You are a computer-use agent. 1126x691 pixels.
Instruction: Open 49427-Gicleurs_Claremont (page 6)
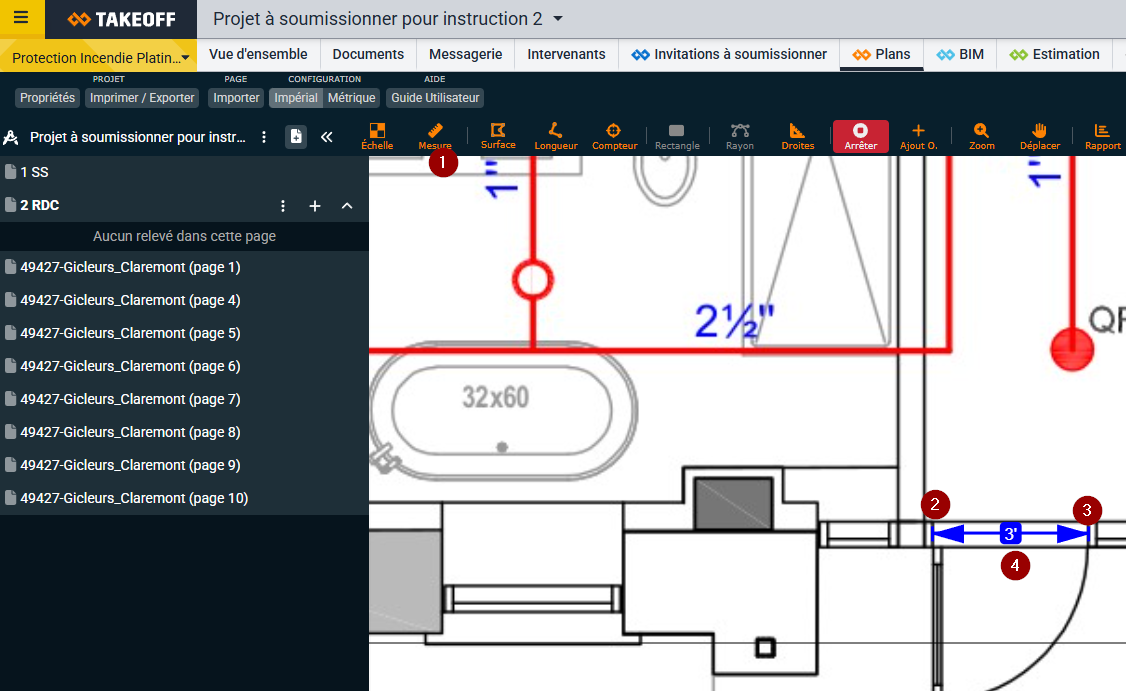pos(130,366)
